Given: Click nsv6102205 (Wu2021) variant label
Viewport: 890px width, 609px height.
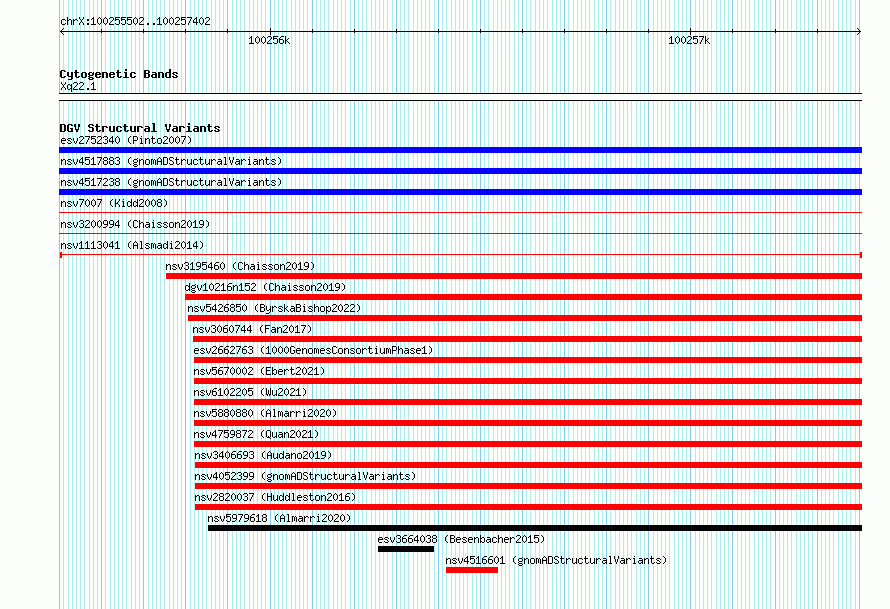Looking at the screenshot, I should pyautogui.click(x=250, y=392).
